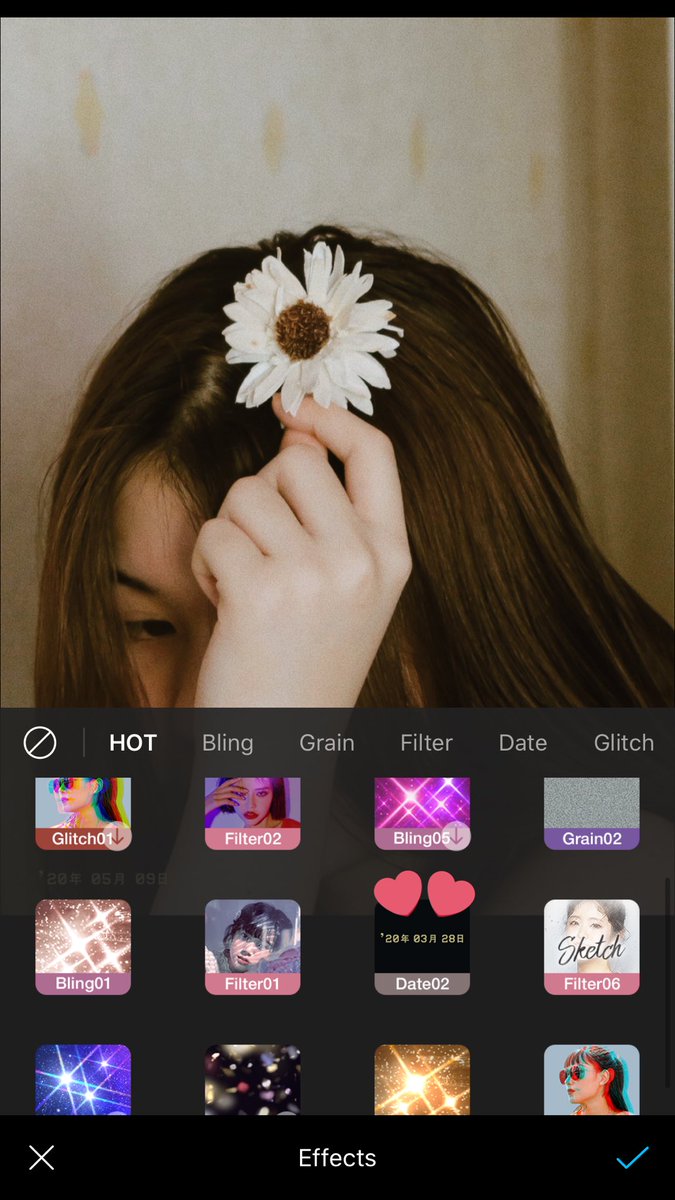Open the Date tab

click(523, 743)
